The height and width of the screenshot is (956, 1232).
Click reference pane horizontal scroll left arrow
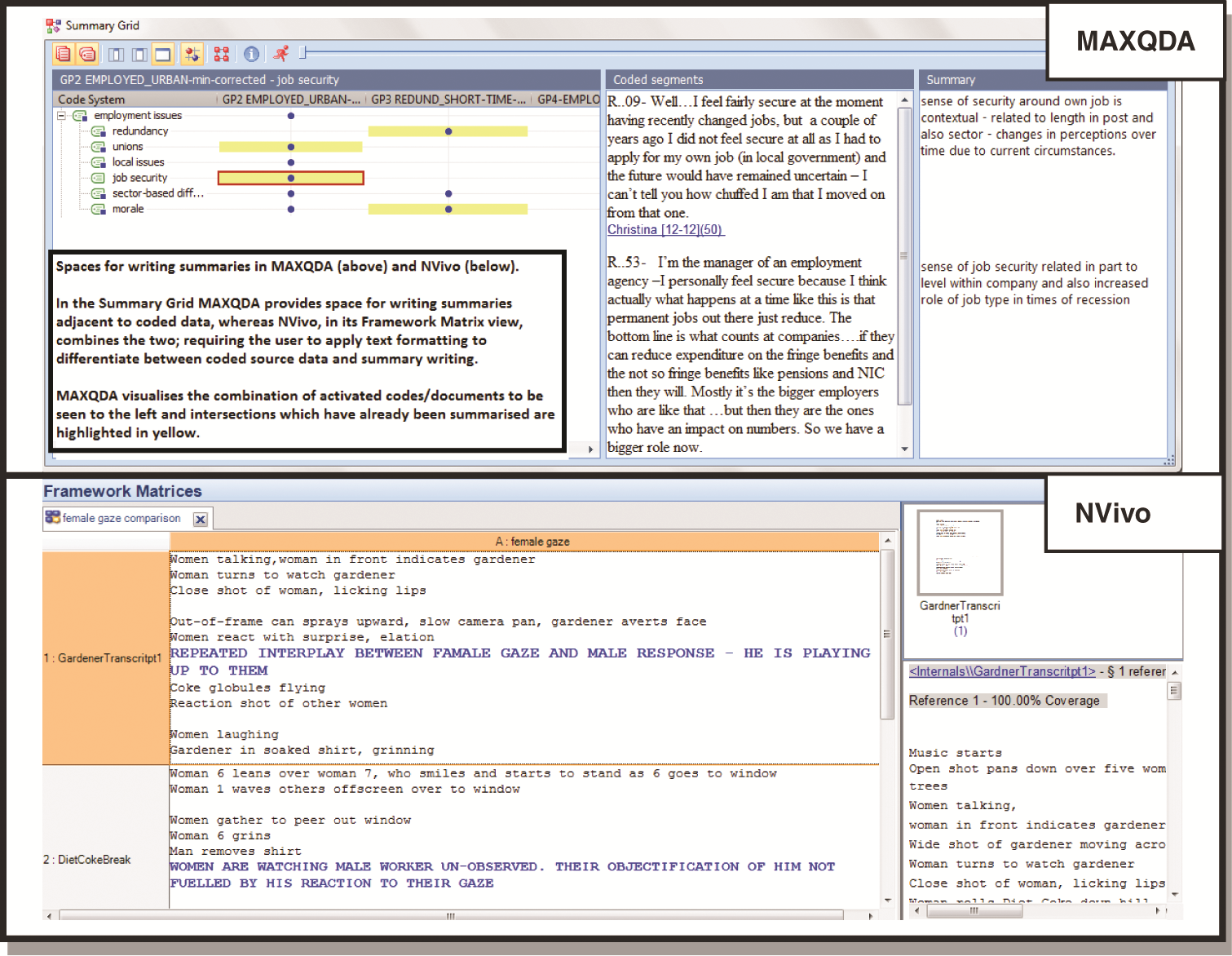point(916,911)
